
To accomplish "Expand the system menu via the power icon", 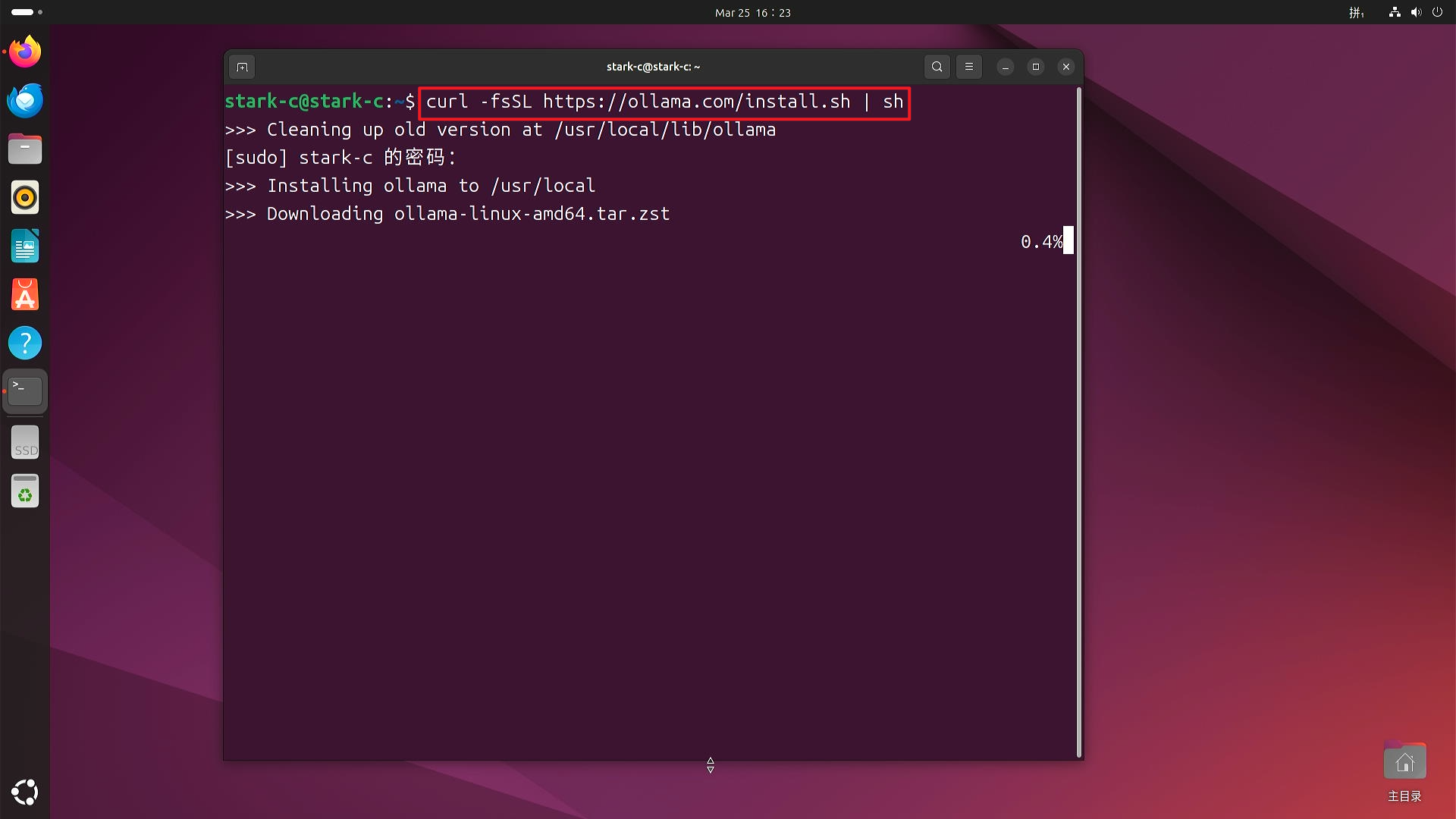I will click(x=1437, y=12).
